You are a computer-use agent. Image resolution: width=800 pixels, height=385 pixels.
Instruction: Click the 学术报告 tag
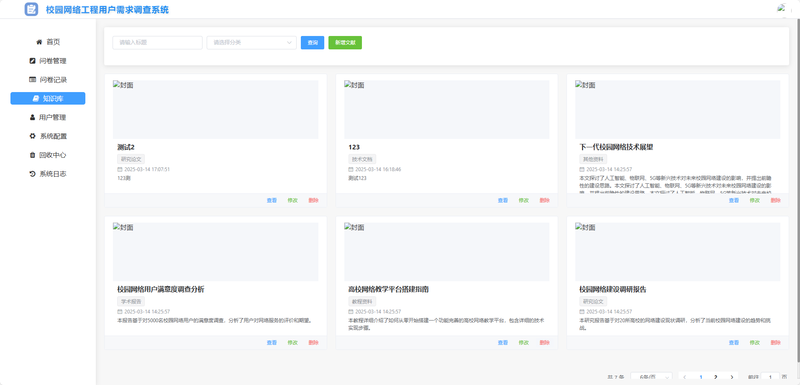pyautogui.click(x=131, y=301)
